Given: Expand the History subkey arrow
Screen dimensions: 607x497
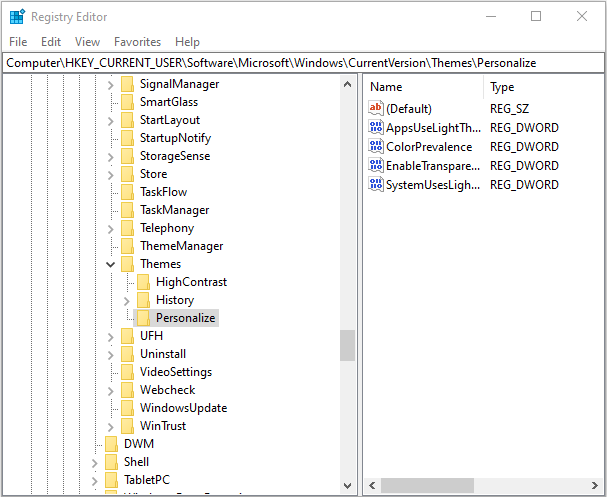Looking at the screenshot, I should pos(126,300).
